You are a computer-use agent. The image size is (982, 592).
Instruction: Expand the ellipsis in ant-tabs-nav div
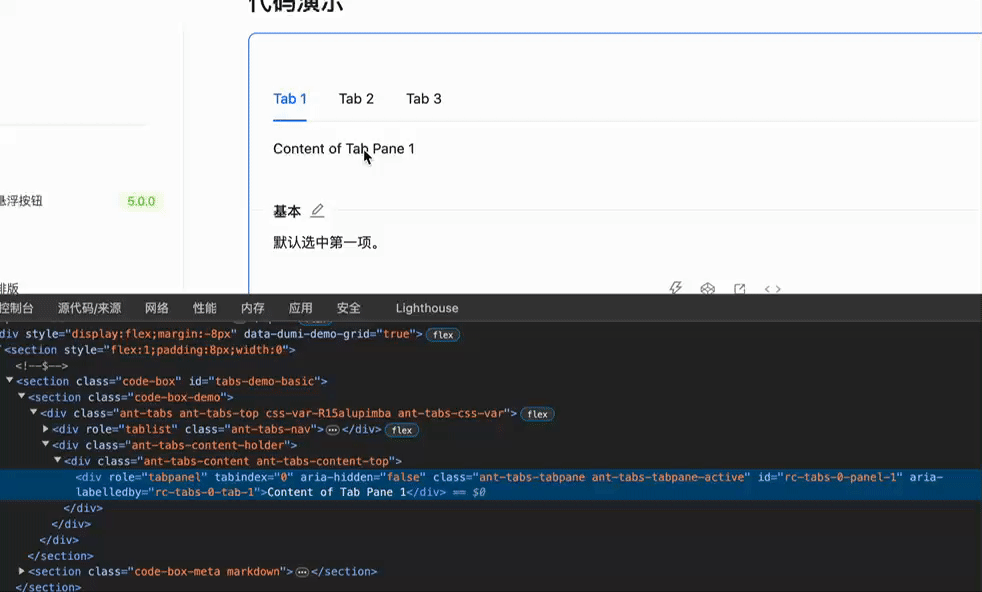333,430
